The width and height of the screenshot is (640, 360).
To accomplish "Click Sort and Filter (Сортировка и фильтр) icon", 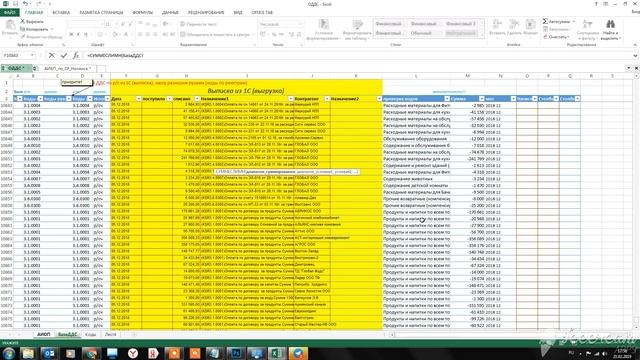I will tap(587, 24).
